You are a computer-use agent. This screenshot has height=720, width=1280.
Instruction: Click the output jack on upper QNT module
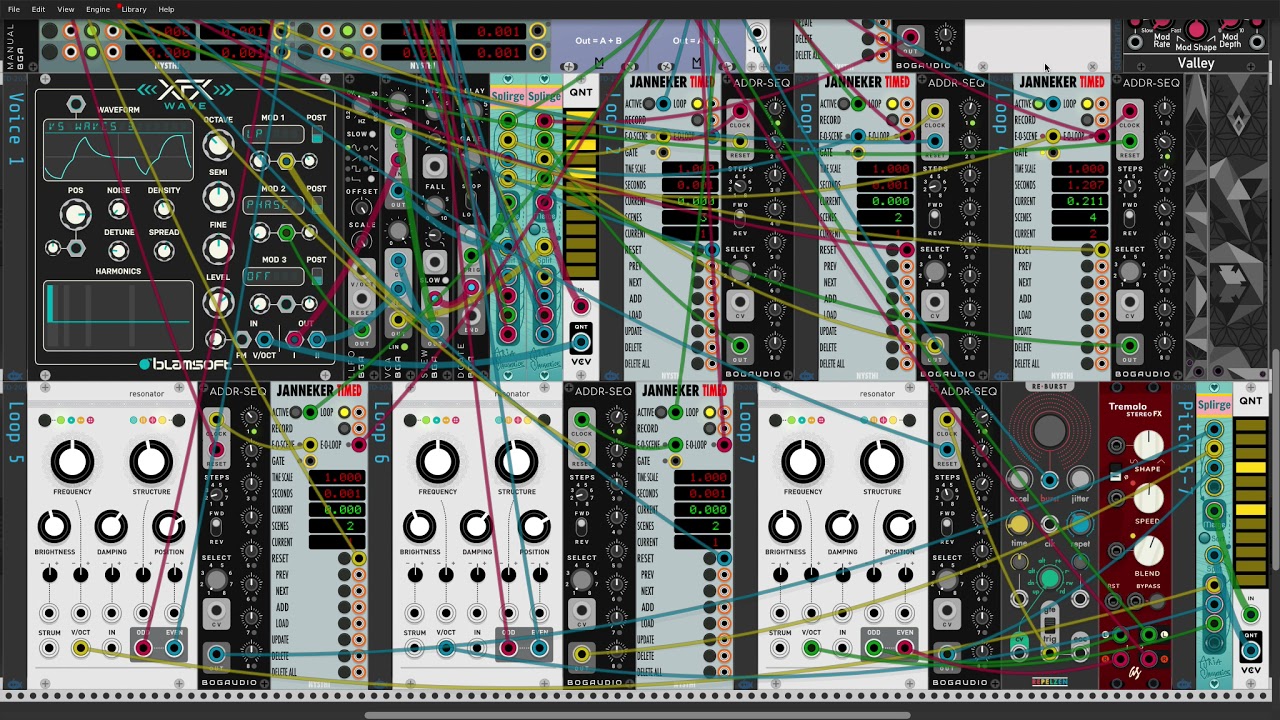[x=581, y=342]
